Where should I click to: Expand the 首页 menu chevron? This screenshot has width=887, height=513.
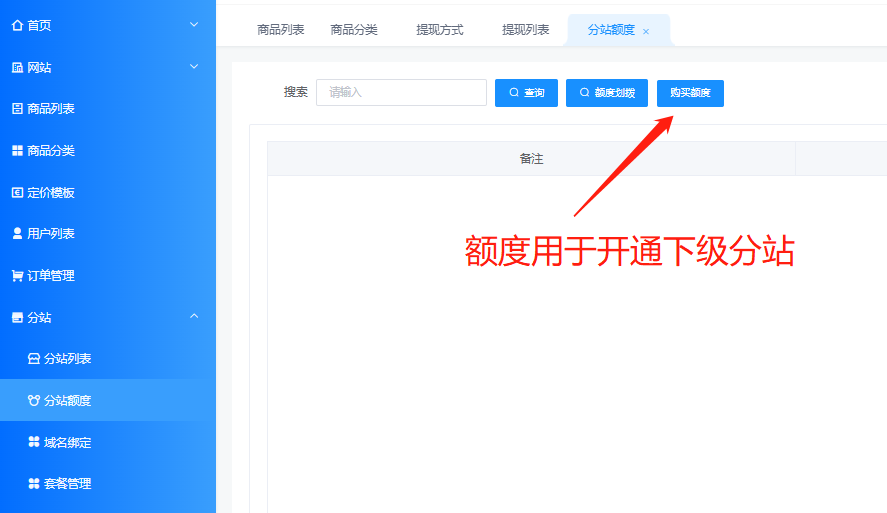click(x=194, y=24)
